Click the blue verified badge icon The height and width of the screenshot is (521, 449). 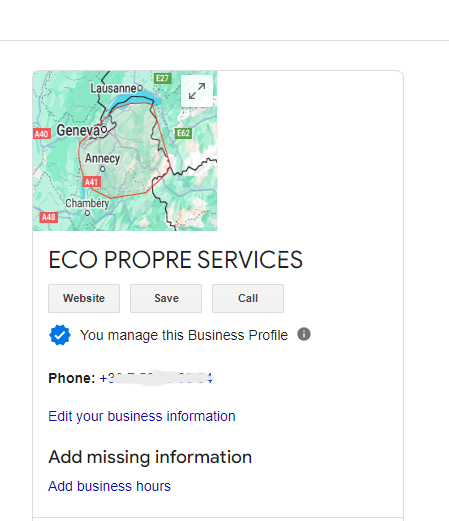[60, 335]
